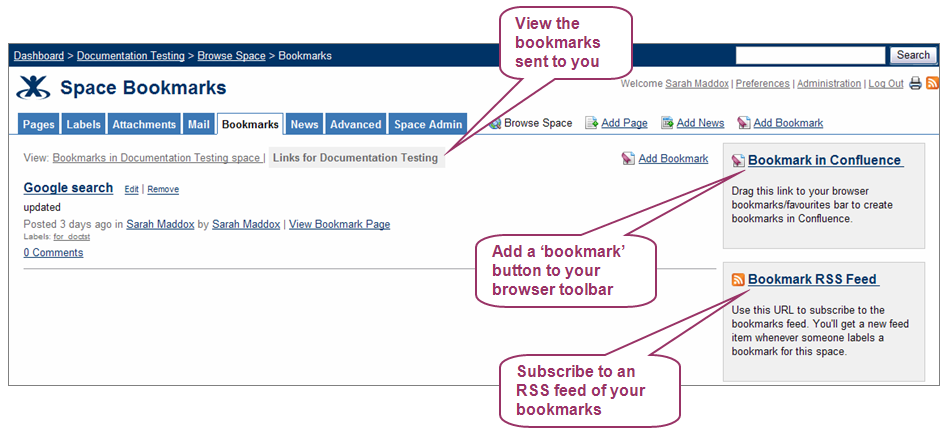Open the Attachments tab

[144, 124]
